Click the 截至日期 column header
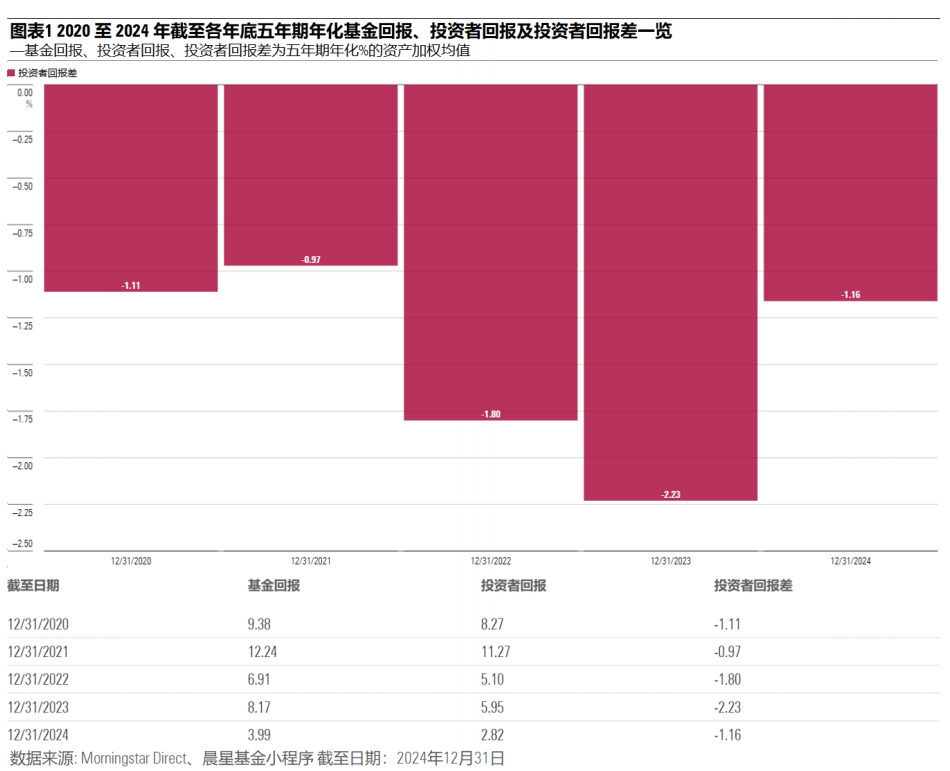Viewport: 950px width, 771px height. [33, 586]
